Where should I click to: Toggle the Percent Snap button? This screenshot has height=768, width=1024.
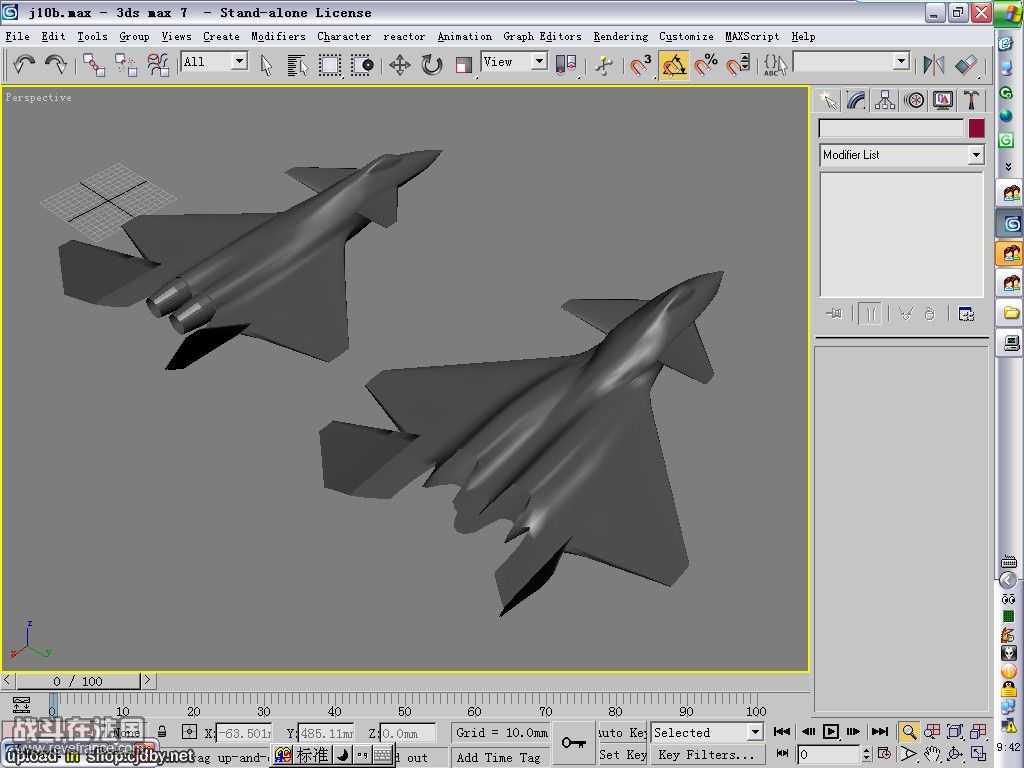(x=706, y=65)
